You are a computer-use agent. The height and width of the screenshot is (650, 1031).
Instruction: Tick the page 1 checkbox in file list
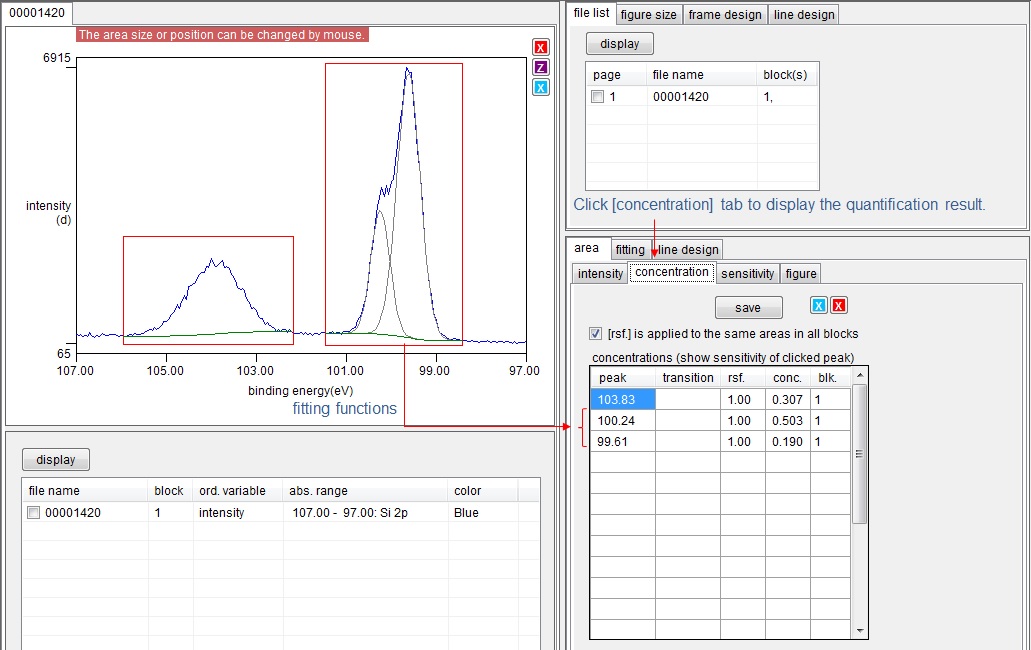[x=598, y=97]
